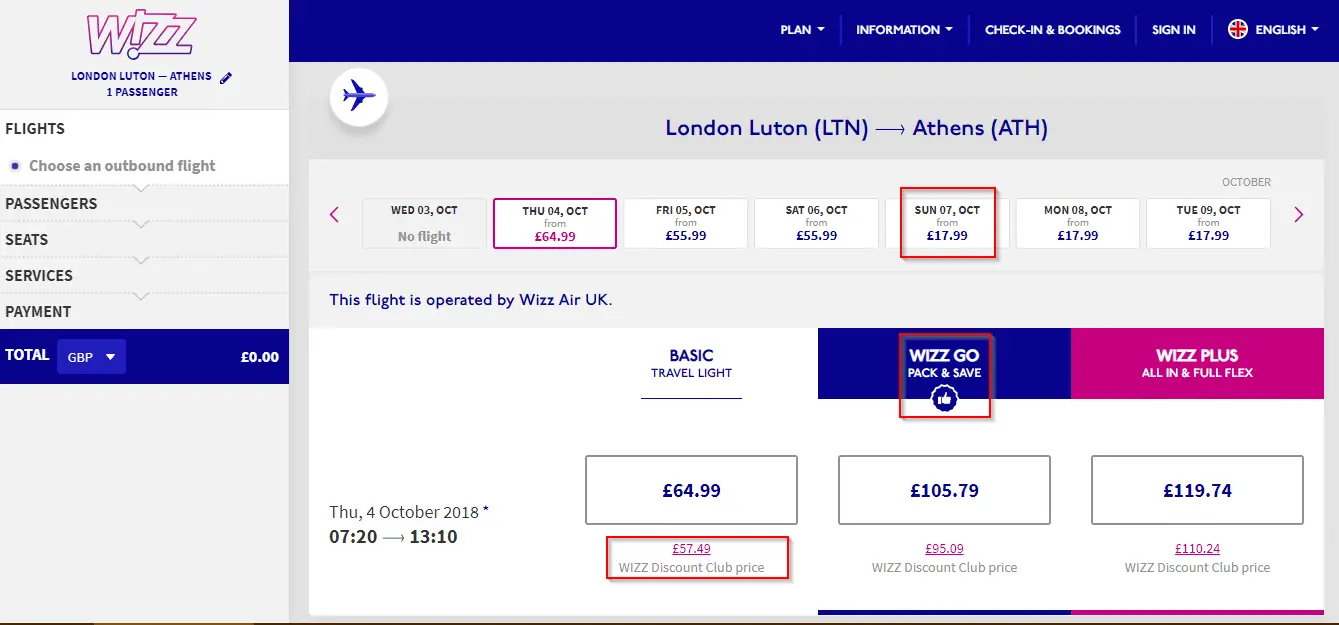Click SIGN IN in top navigation

coord(1173,30)
